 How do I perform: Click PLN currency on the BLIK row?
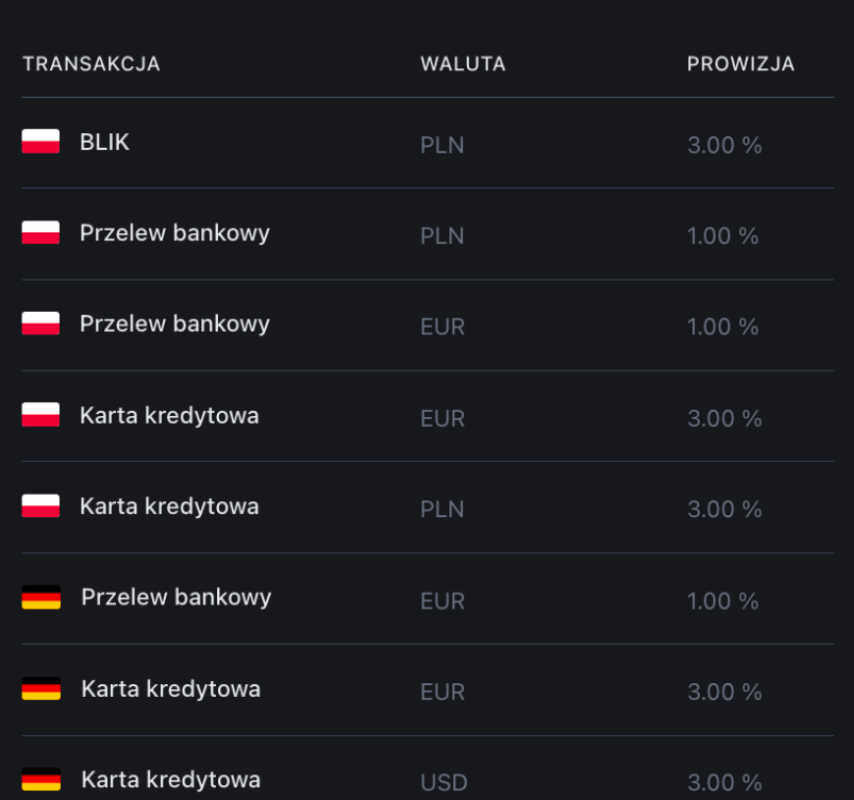point(442,145)
